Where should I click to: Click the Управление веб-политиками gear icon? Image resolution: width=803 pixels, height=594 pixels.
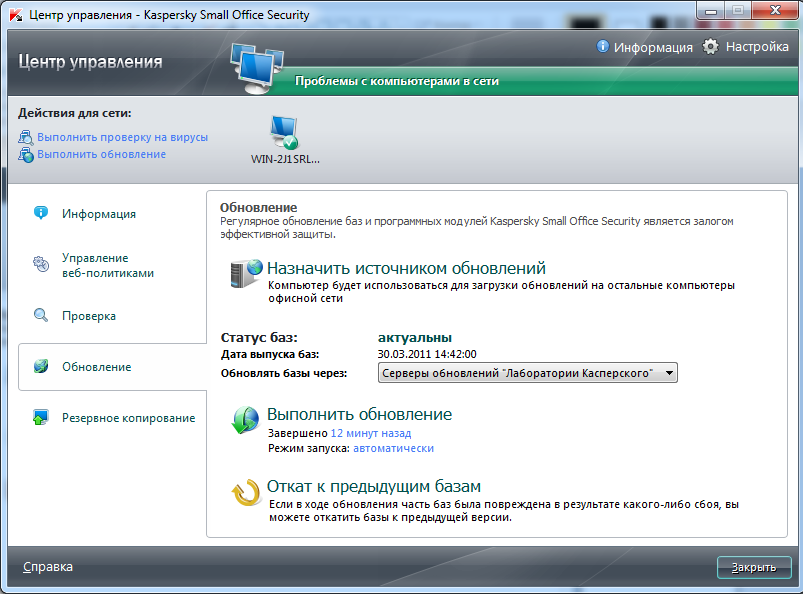[x=41, y=264]
